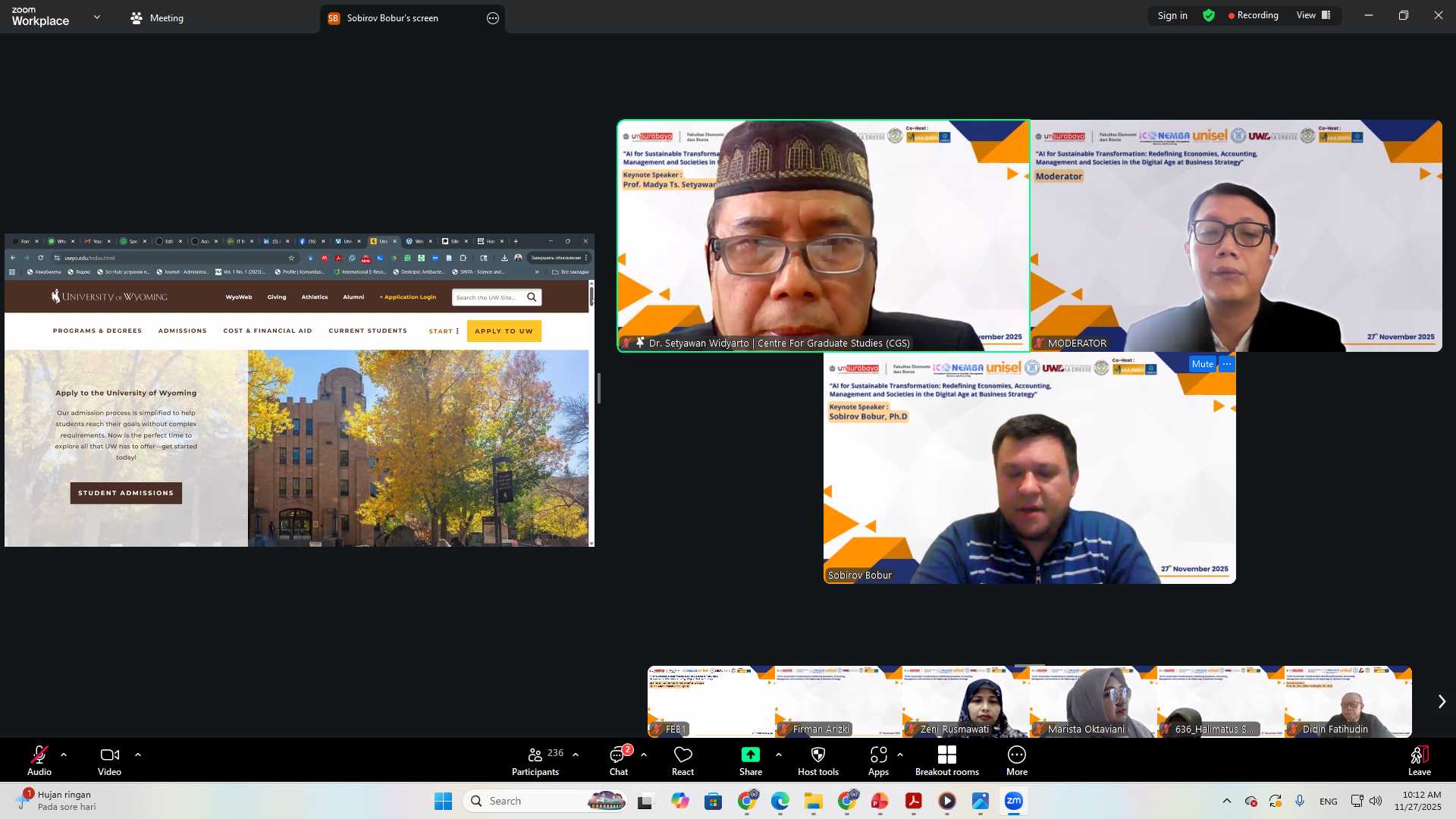Open the Apps button
Screen dimensions: 1456x819
point(878,761)
